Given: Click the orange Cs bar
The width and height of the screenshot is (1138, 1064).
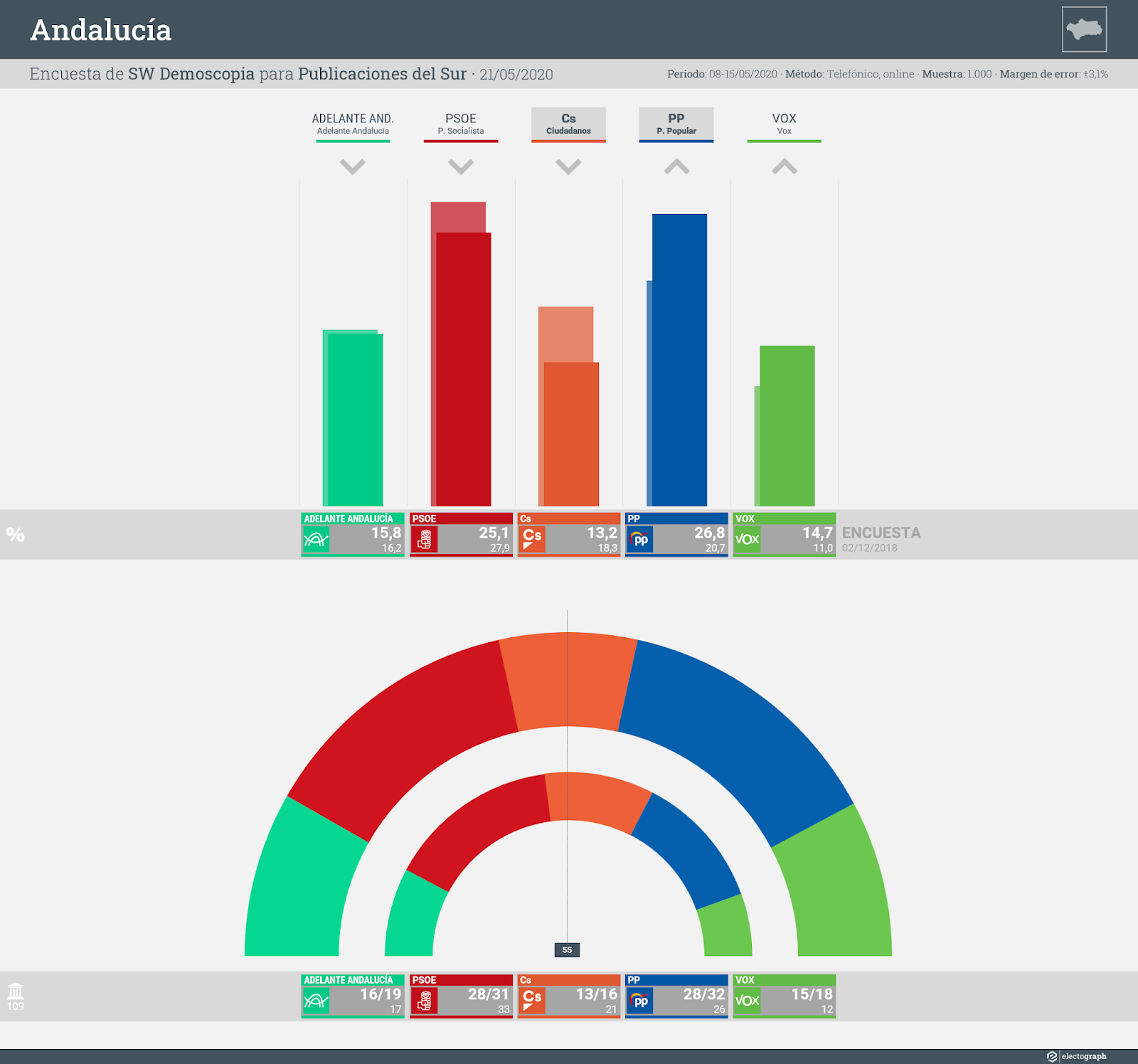Looking at the screenshot, I should 571,434.
